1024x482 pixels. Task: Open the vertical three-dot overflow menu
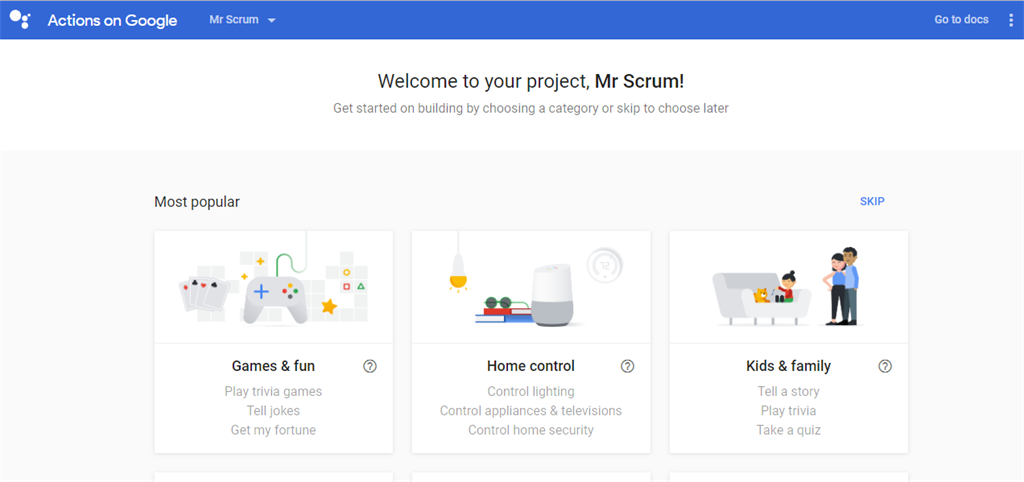pyautogui.click(x=1010, y=20)
